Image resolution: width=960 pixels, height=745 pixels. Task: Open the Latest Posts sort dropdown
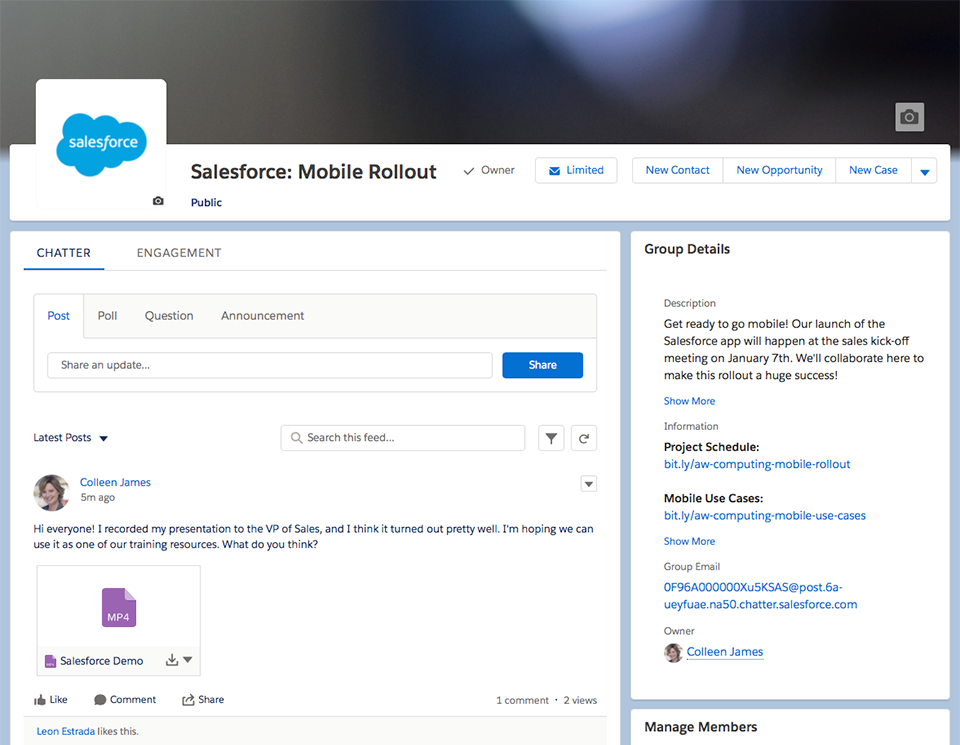[x=71, y=438]
